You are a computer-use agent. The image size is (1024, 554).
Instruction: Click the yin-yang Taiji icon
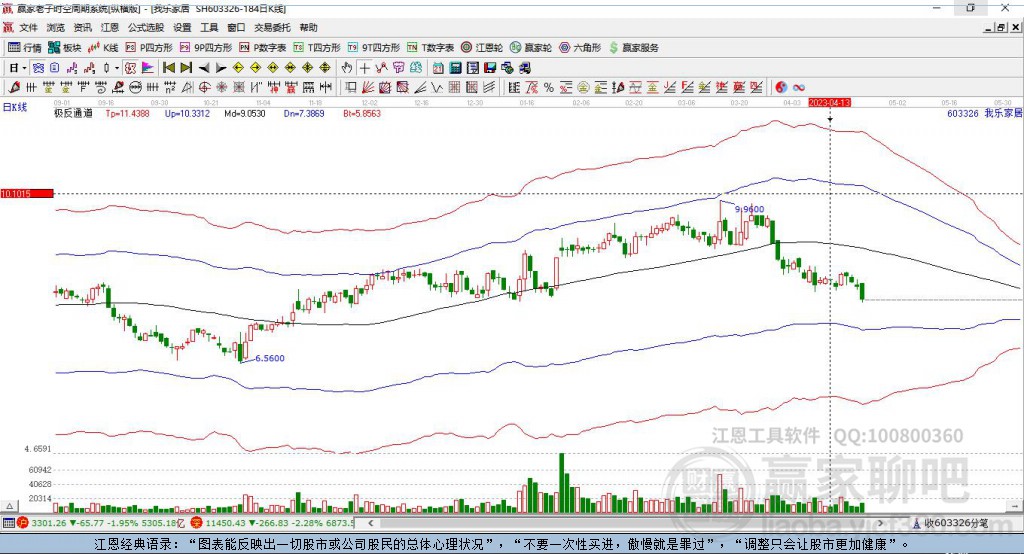coord(781,88)
